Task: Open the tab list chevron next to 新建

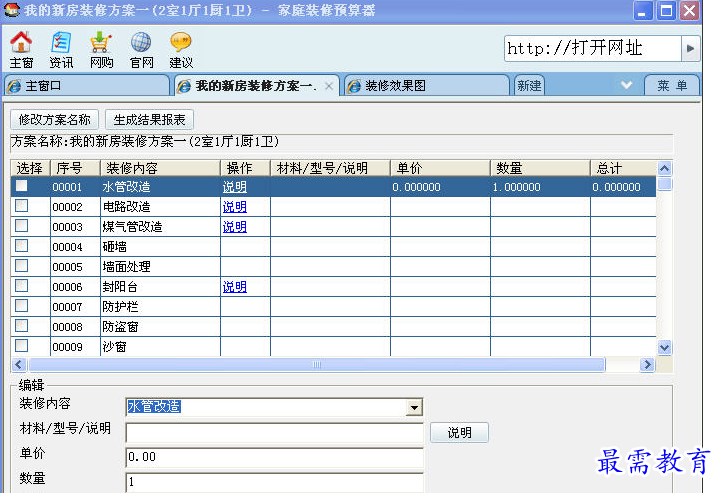Action: [x=626, y=85]
